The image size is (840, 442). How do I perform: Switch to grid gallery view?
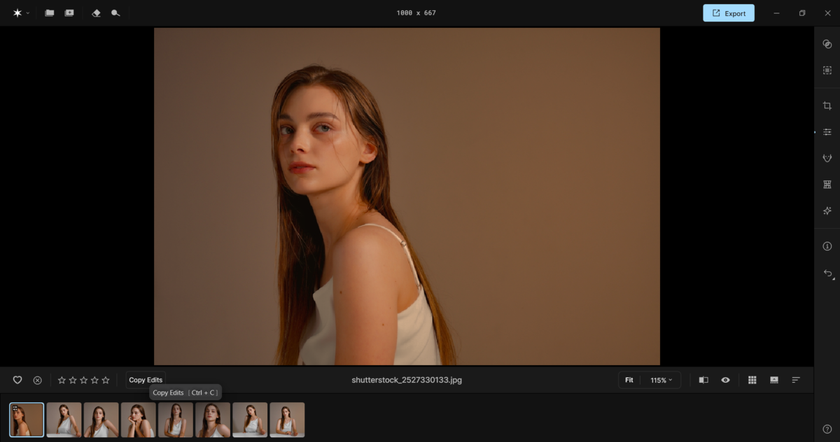(x=752, y=380)
